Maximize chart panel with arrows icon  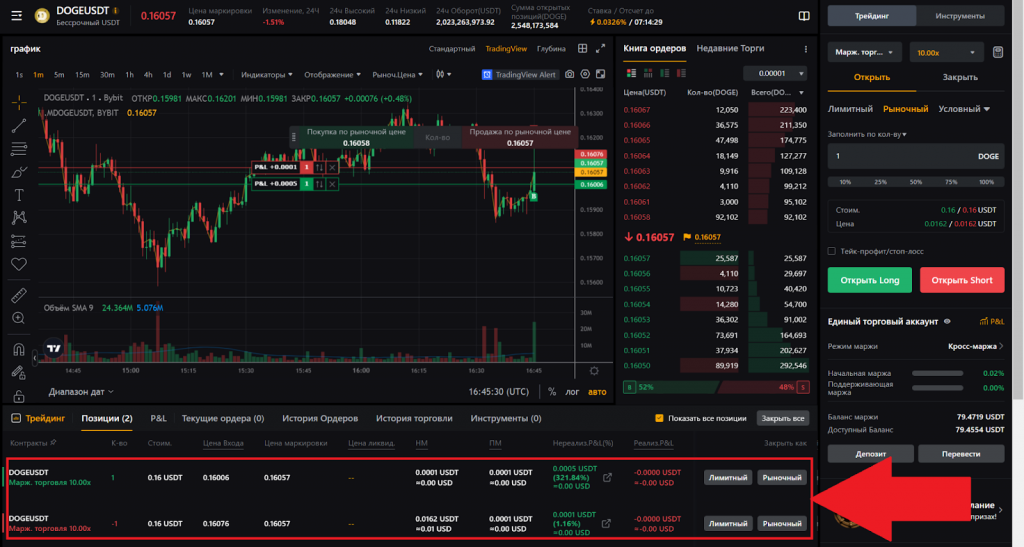600,48
